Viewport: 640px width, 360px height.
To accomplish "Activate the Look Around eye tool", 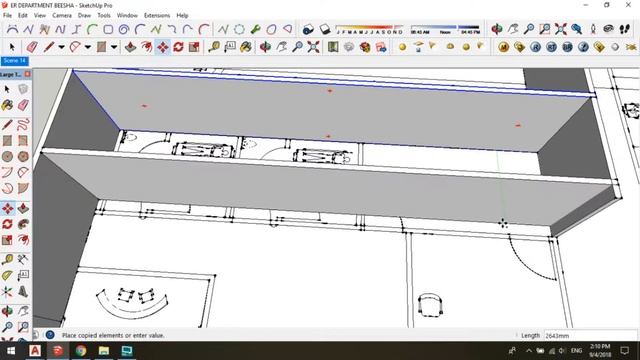I will click(608, 29).
